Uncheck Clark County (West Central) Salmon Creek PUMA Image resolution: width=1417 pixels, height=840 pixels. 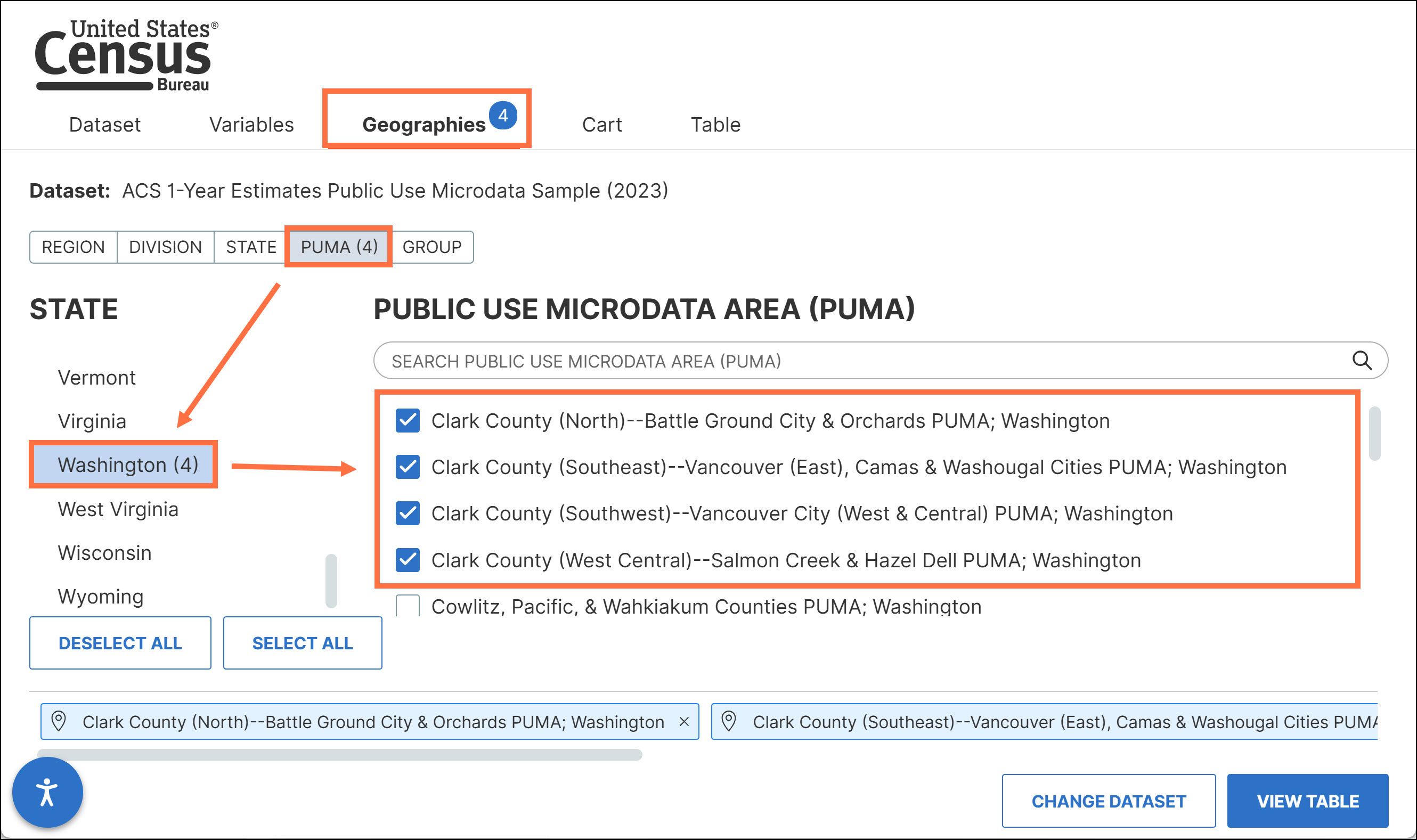pyautogui.click(x=408, y=560)
